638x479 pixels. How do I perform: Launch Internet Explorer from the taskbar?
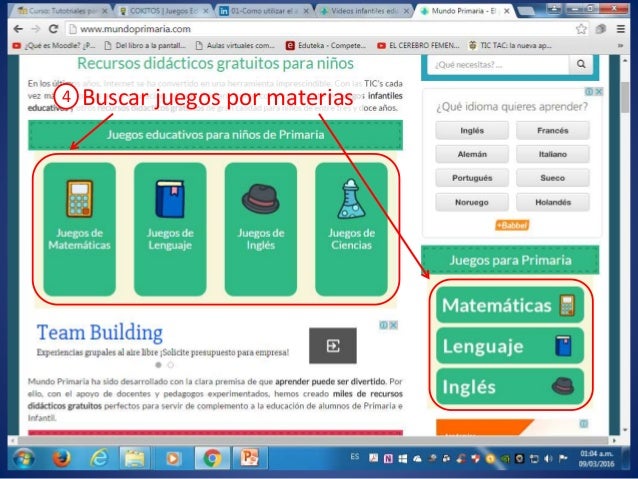pos(98,459)
